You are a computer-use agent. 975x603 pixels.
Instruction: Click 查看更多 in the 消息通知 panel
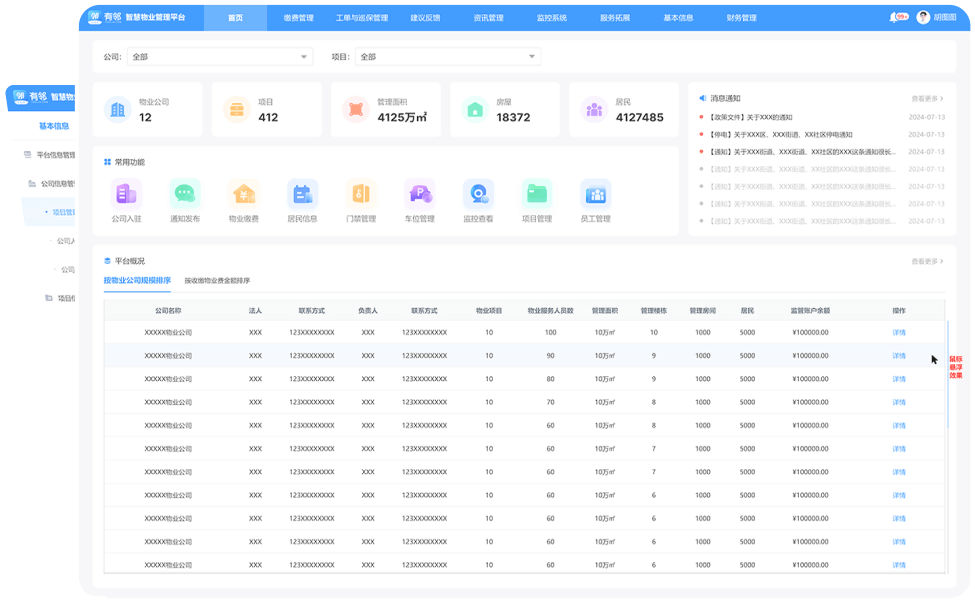pos(927,99)
